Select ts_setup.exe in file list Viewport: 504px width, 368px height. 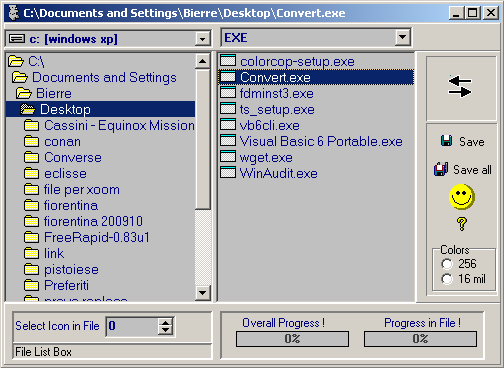(x=277, y=109)
